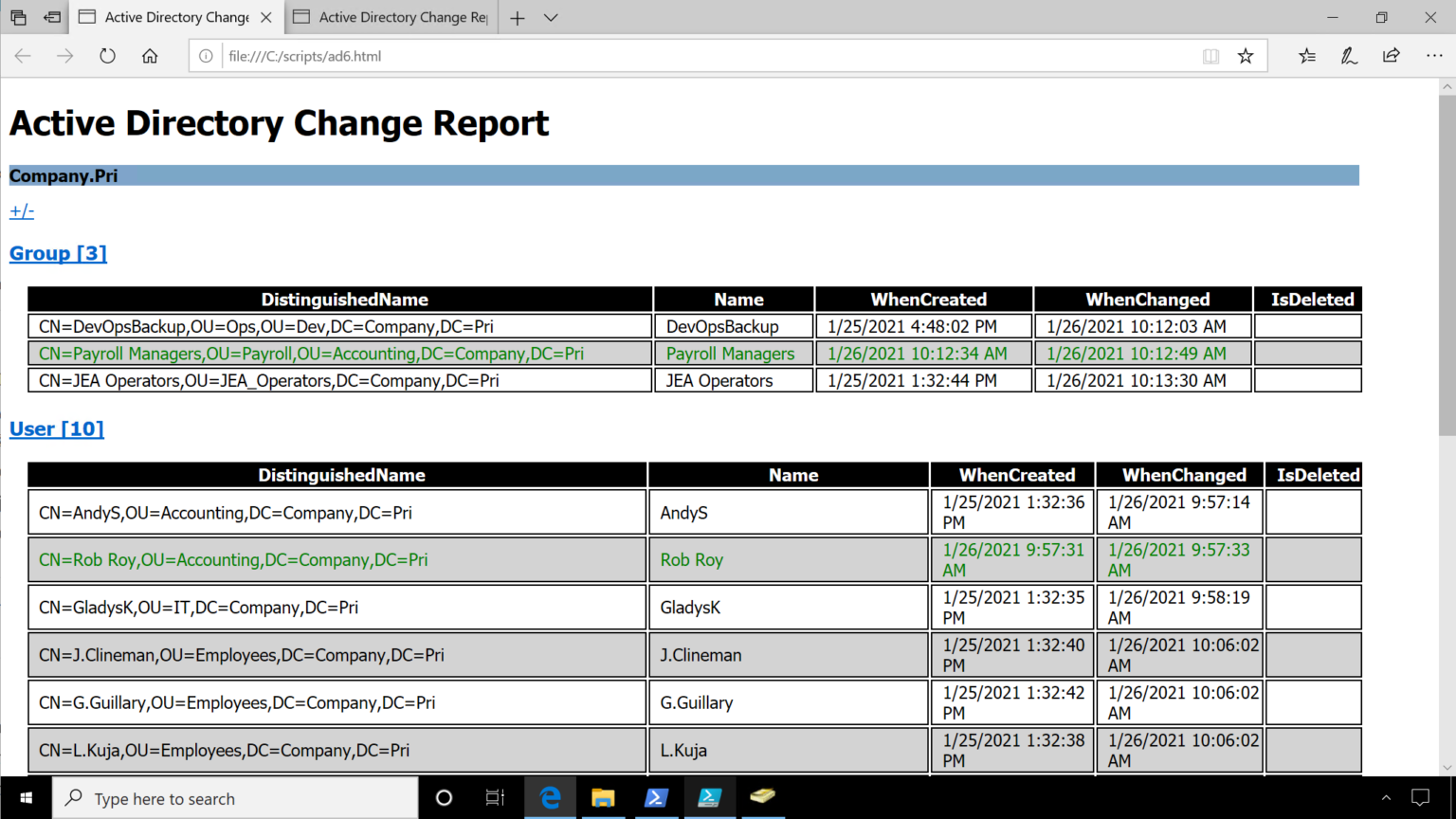Screen dimensions: 1456x819
Task: Open a new tab with plus
Action: tap(518, 17)
